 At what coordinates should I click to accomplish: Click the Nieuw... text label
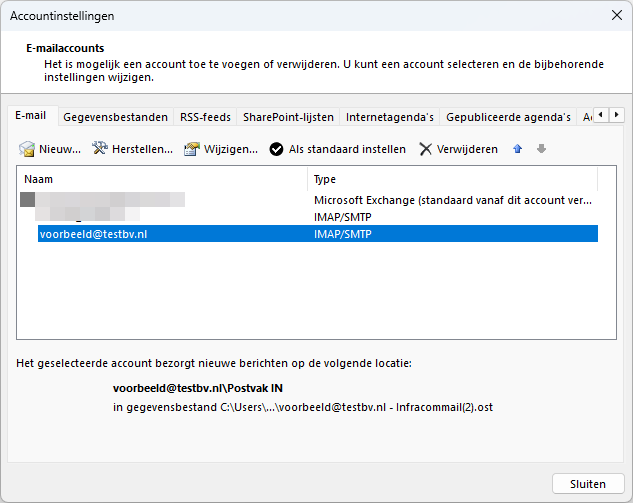(60, 149)
